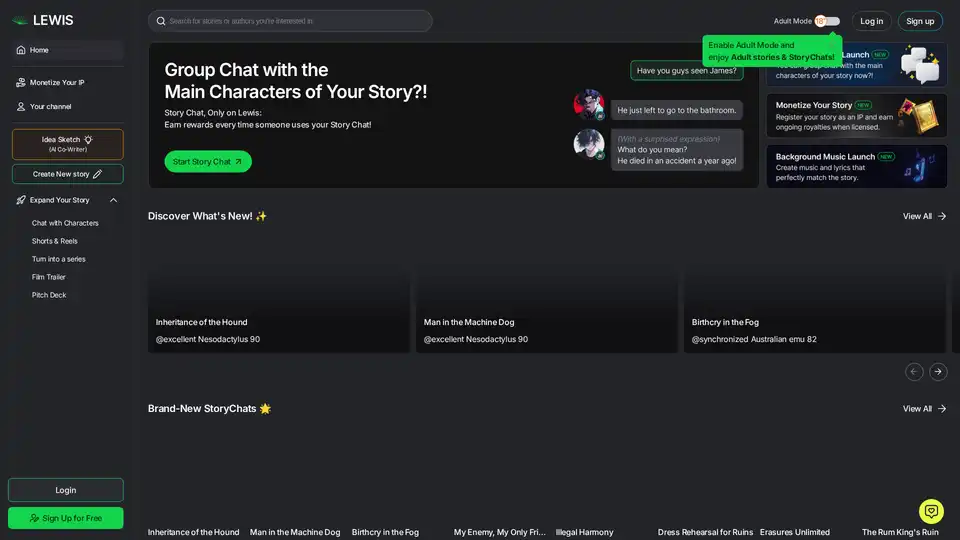Go to Home in sidebar
Image resolution: width=960 pixels, height=540 pixels.
[39, 50]
